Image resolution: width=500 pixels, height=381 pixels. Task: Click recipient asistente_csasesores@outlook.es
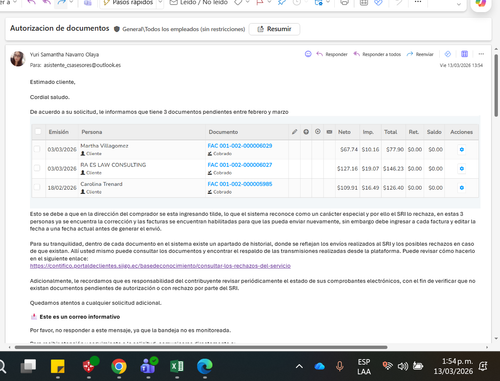[x=82, y=65]
